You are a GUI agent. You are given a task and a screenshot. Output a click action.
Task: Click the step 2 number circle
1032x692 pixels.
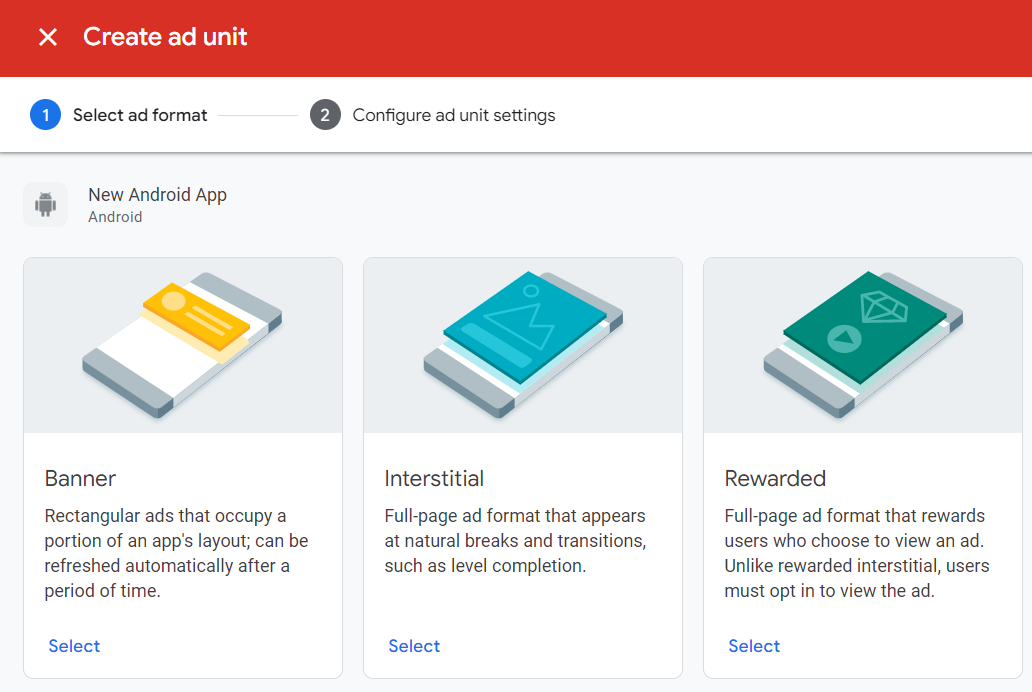325,115
